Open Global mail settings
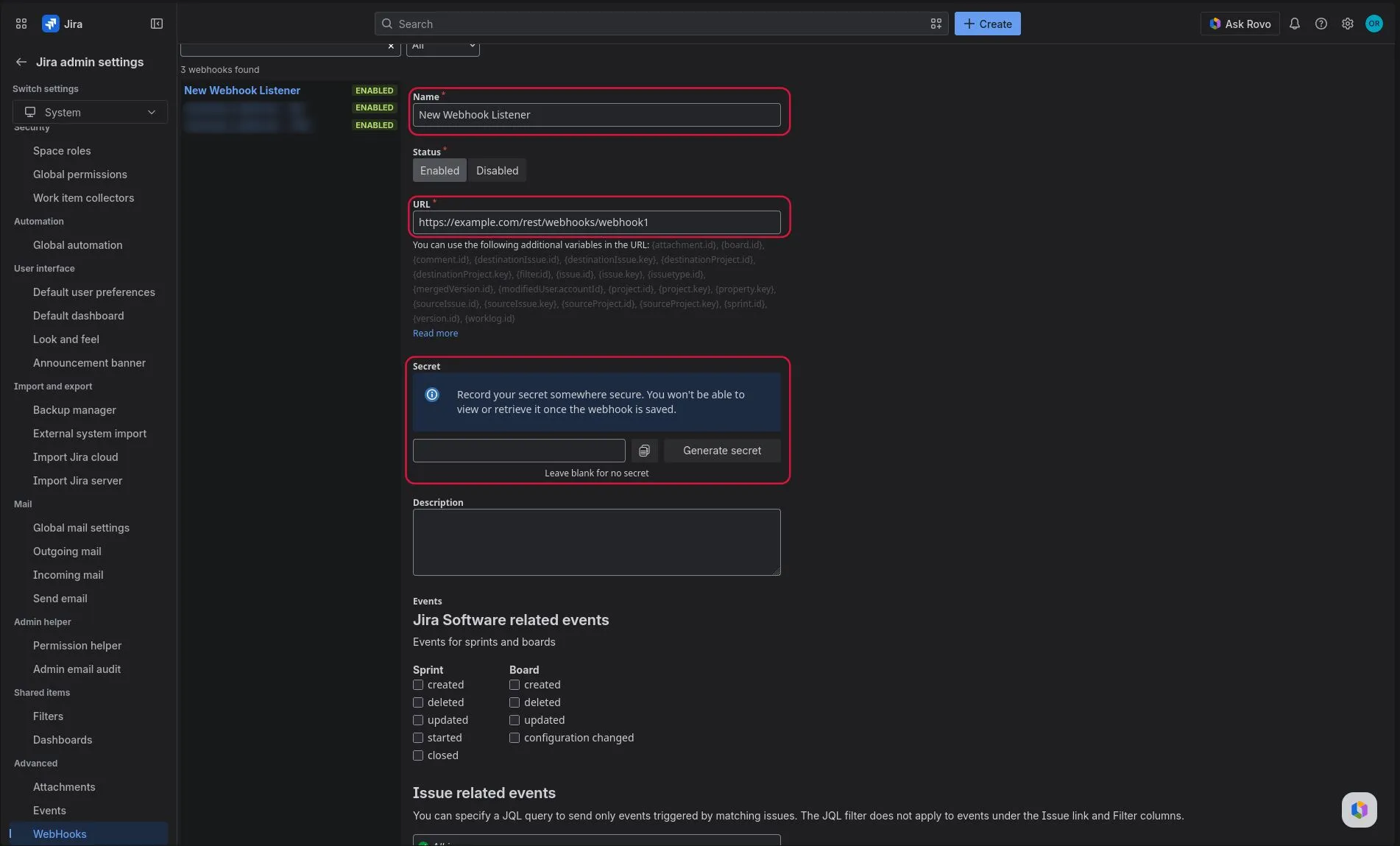This screenshot has height=846, width=1400. [x=81, y=528]
